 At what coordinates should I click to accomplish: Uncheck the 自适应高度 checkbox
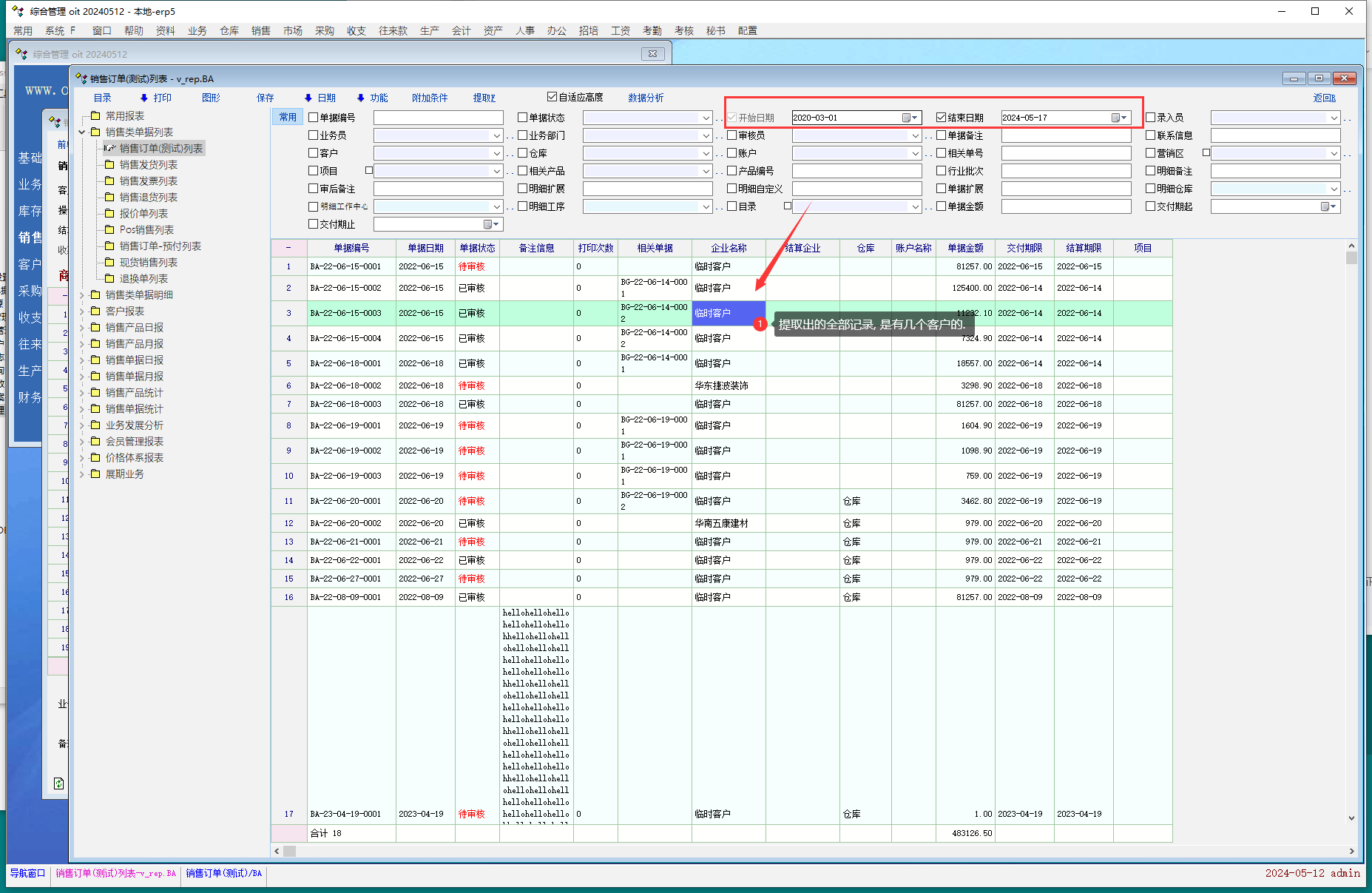(x=552, y=97)
